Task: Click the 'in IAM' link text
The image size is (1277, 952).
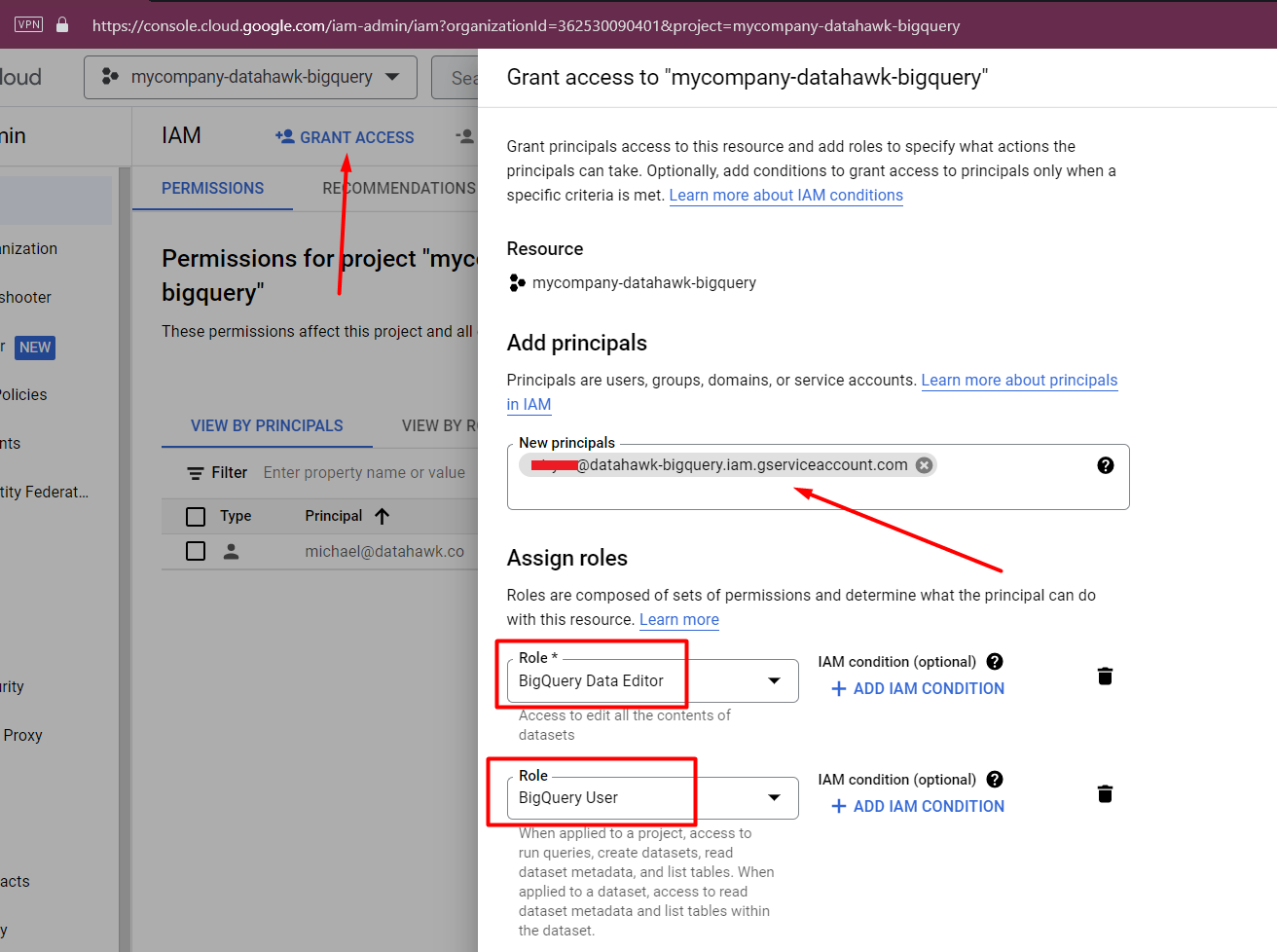Action: click(529, 404)
